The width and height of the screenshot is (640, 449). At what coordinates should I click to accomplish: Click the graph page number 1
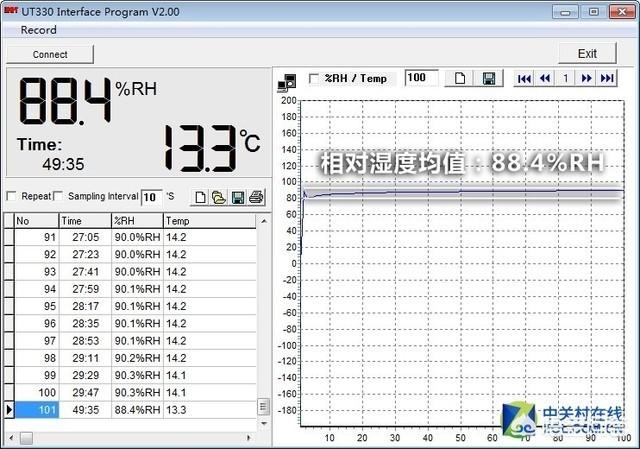click(x=566, y=78)
